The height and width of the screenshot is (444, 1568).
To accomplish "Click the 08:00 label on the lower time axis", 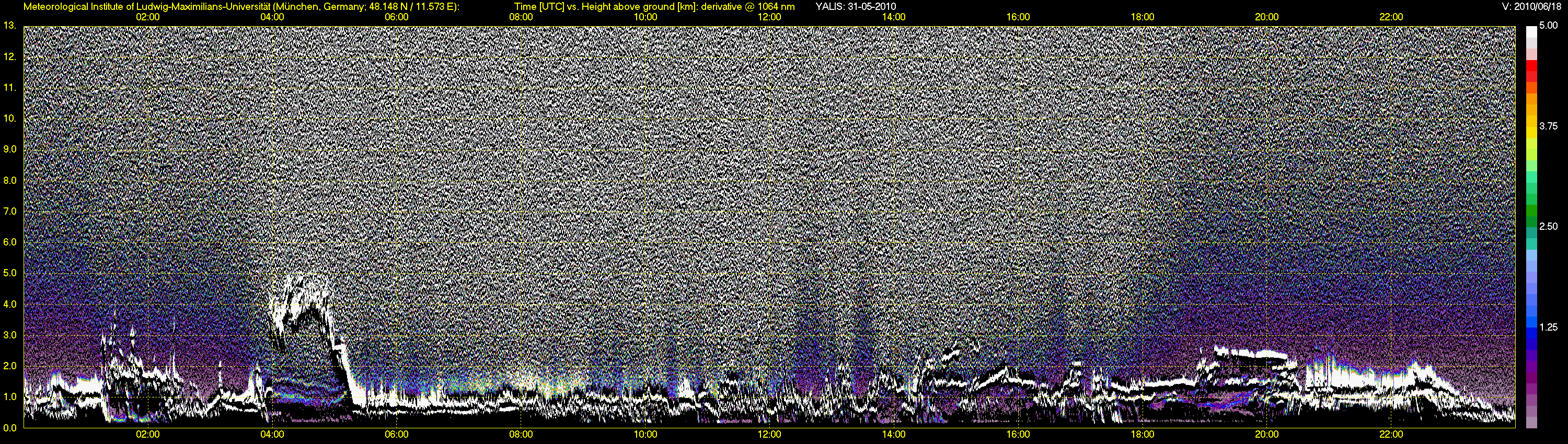I will pyautogui.click(x=521, y=434).
